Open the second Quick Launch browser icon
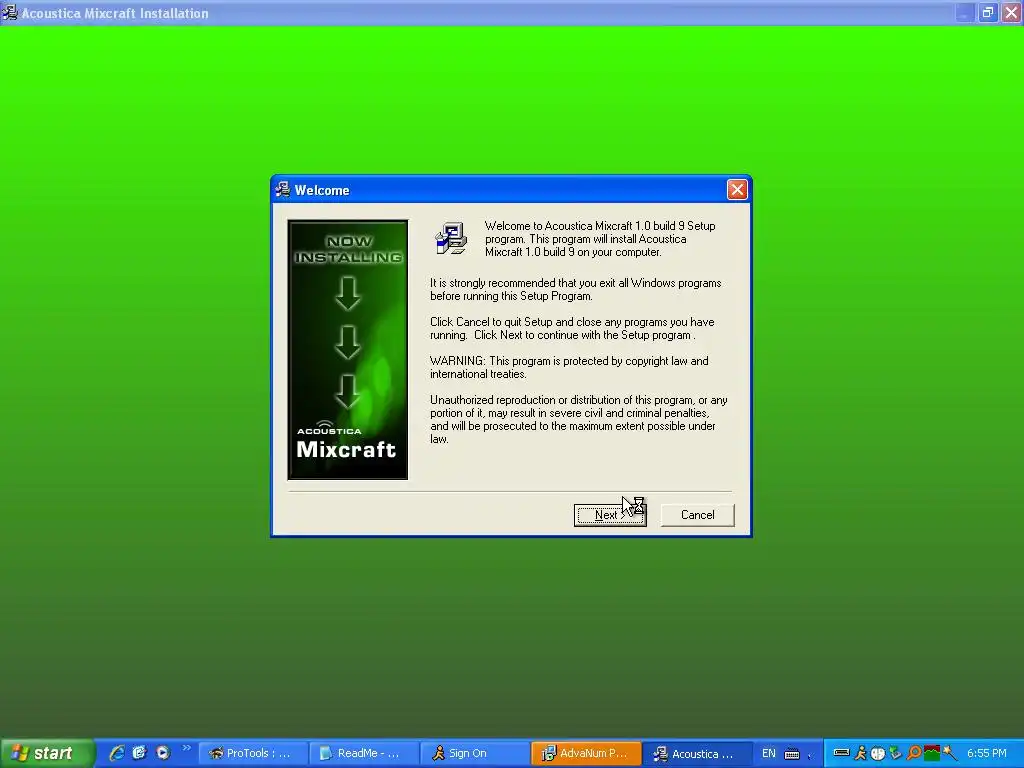The image size is (1024, 768). tap(139, 753)
